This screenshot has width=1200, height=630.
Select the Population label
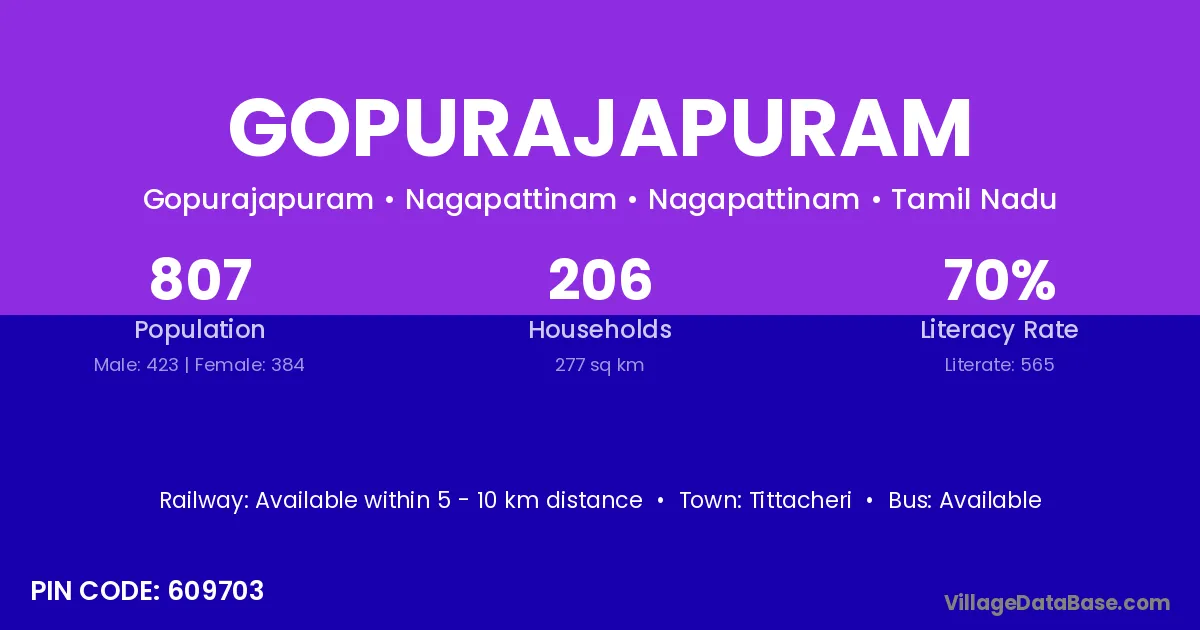pos(200,330)
